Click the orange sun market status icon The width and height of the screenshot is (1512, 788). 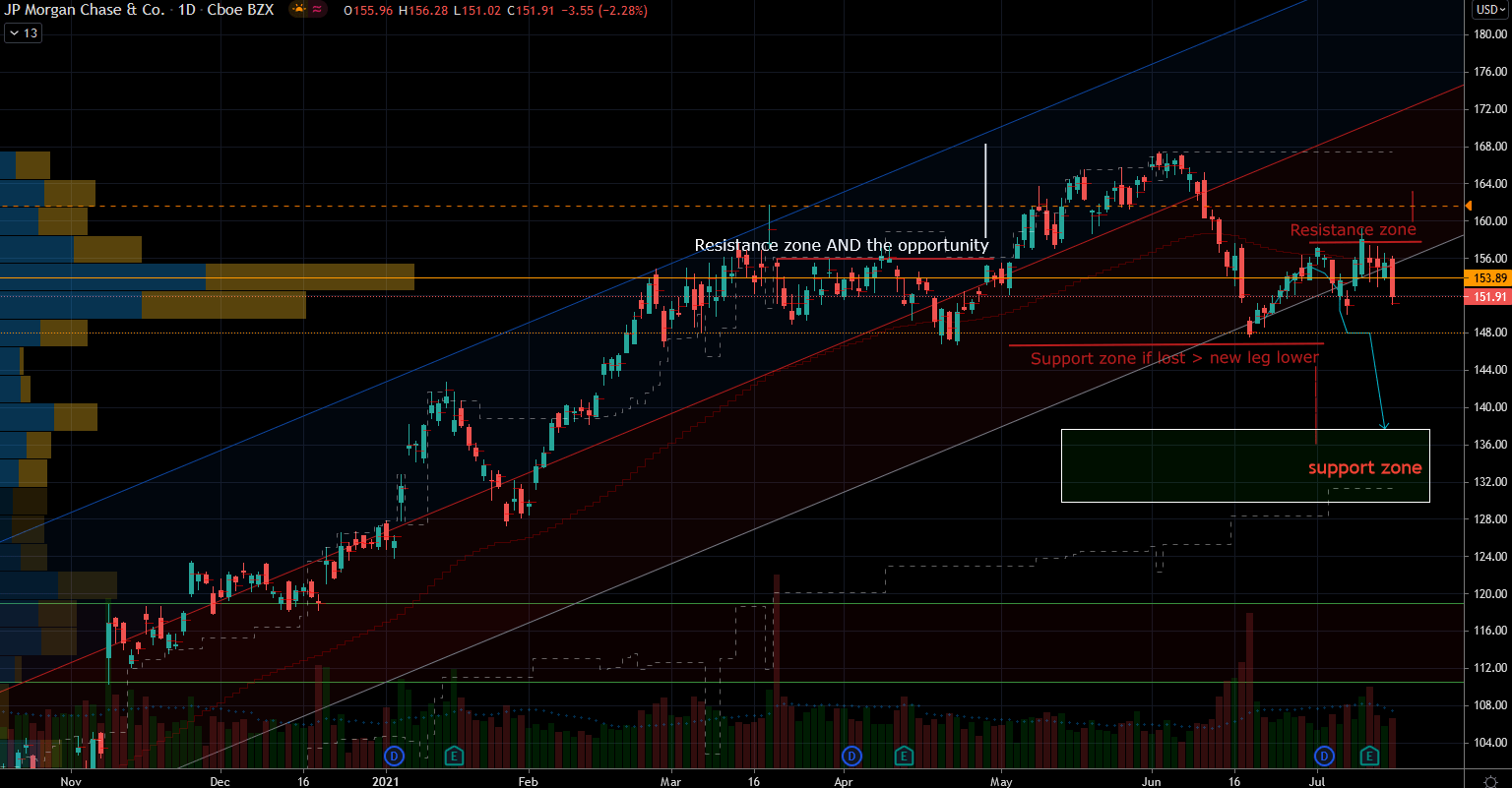coord(298,9)
